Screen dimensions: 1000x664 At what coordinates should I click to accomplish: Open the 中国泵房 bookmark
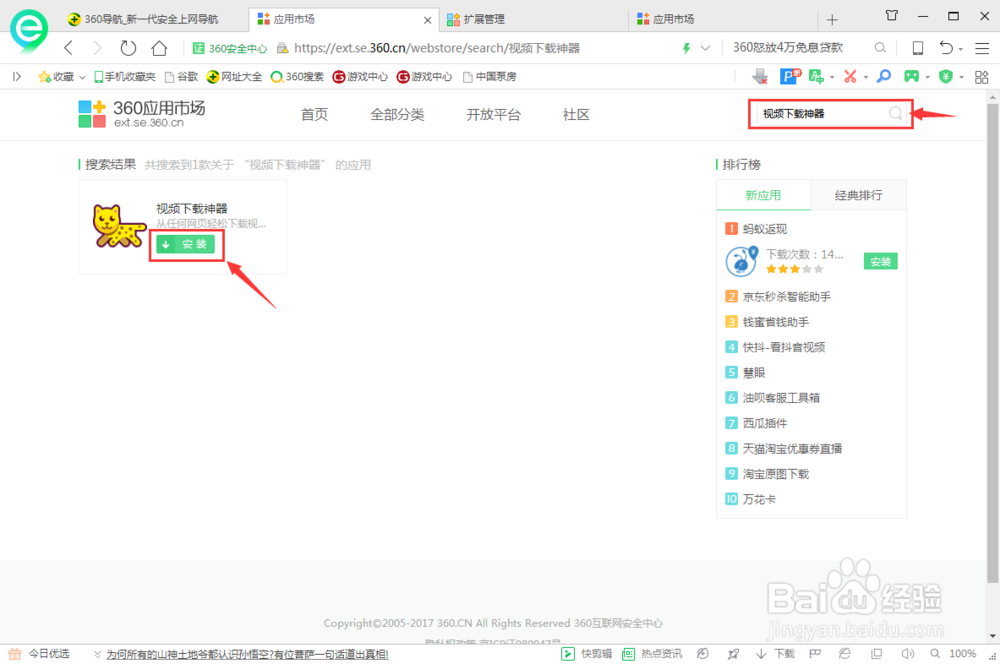490,77
